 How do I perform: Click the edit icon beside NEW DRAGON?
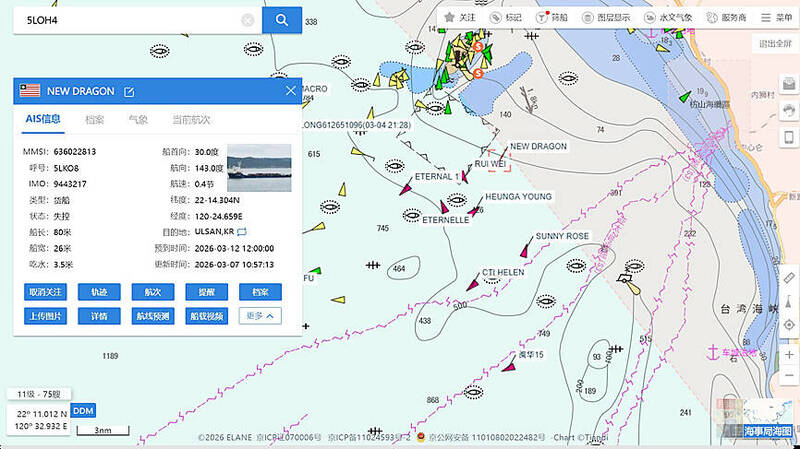point(129,92)
